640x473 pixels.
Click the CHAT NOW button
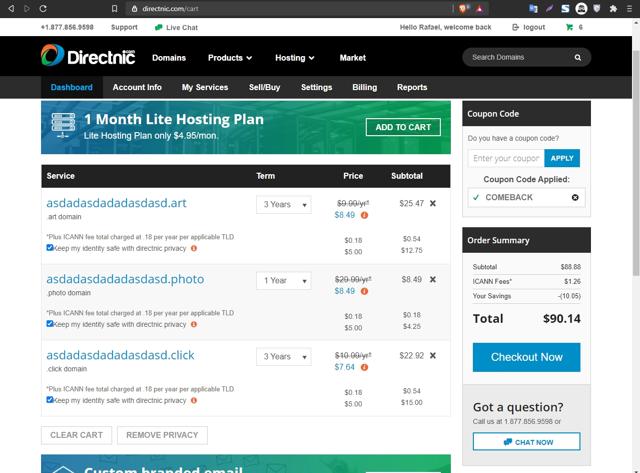[527, 442]
